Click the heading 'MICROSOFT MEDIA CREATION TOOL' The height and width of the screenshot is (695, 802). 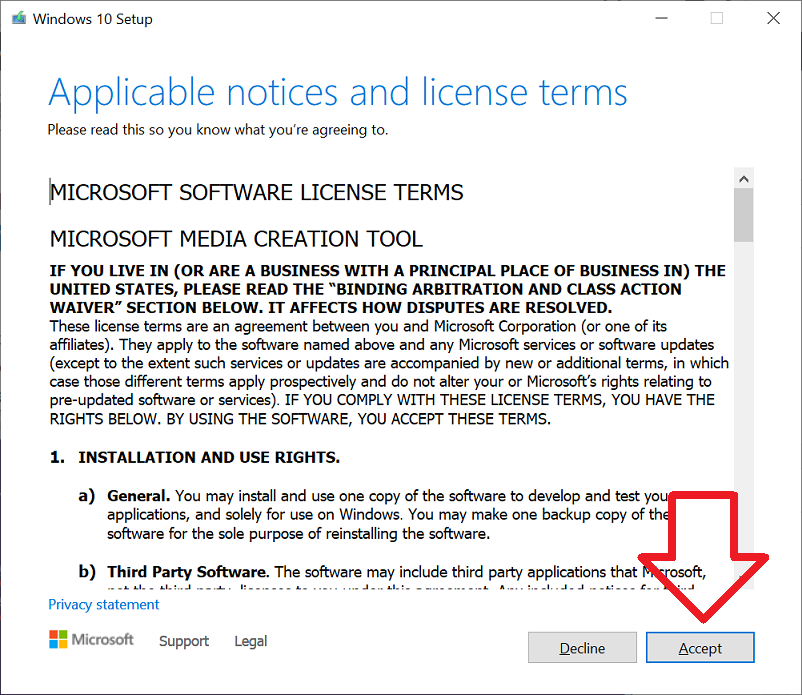(x=236, y=239)
